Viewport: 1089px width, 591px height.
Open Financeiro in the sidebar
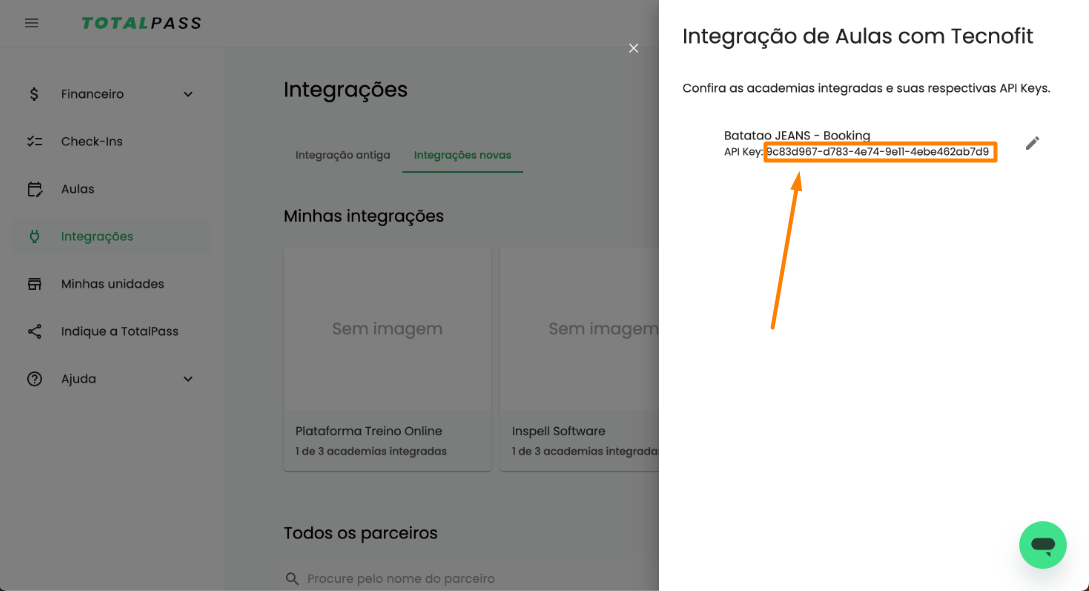click(111, 94)
